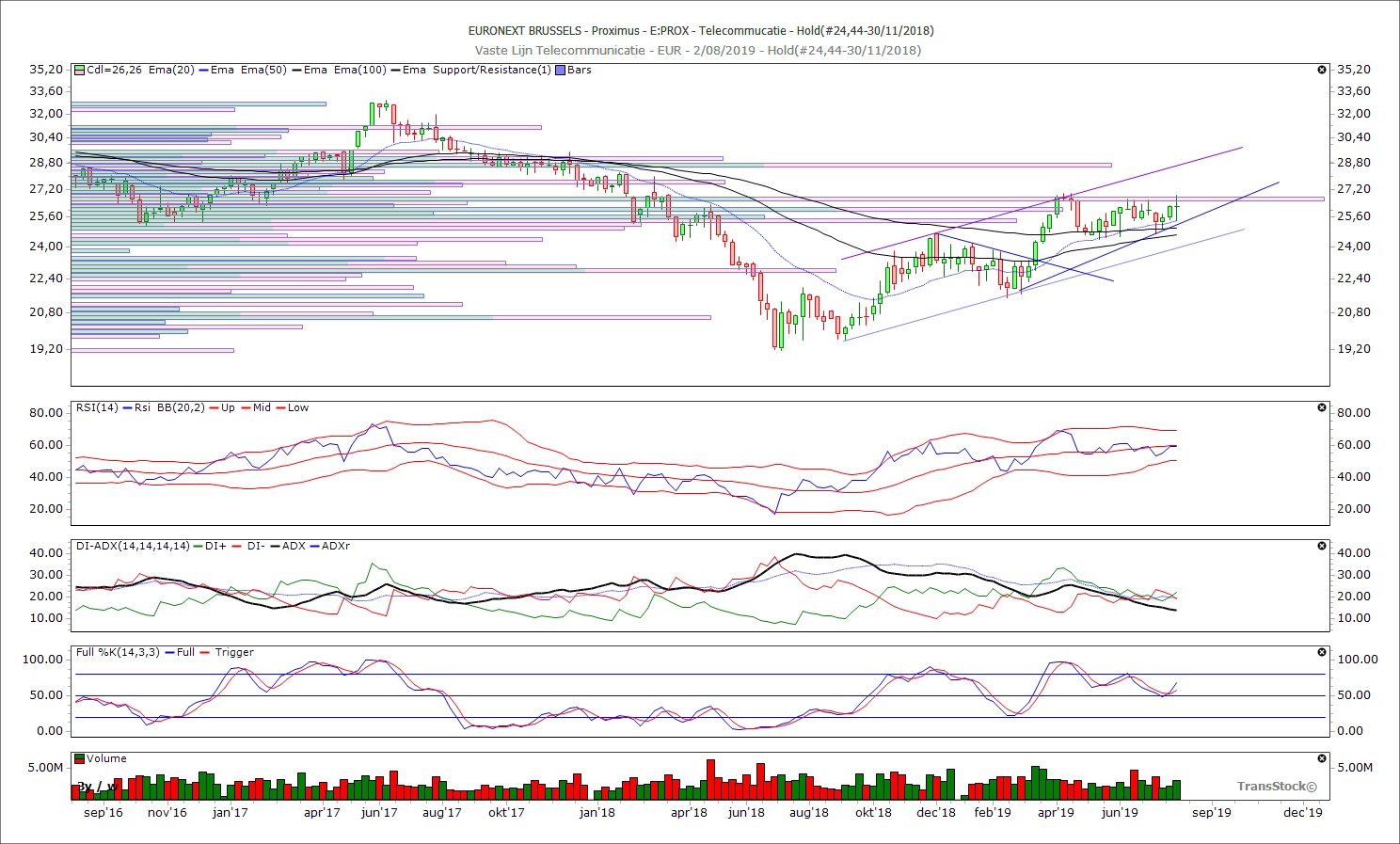Click the Vaste Lijn Telecommunicatie subtitle
Image resolution: width=1400 pixels, height=844 pixels.
pyautogui.click(x=698, y=50)
